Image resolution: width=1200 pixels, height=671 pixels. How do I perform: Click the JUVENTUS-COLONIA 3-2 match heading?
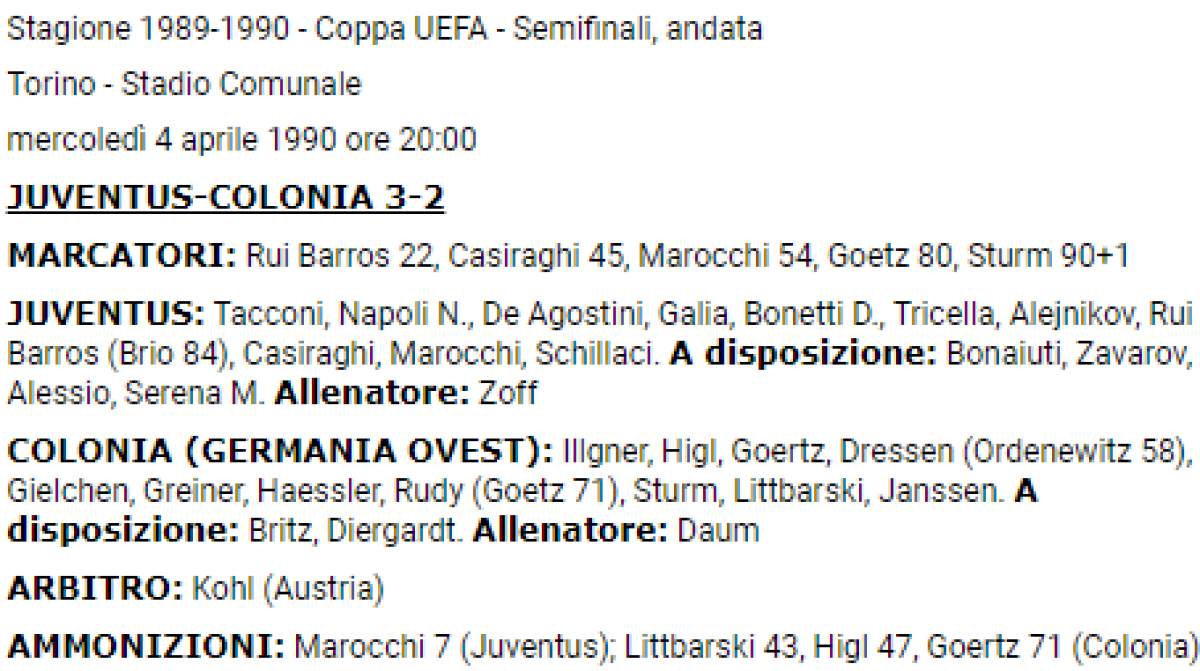point(226,198)
